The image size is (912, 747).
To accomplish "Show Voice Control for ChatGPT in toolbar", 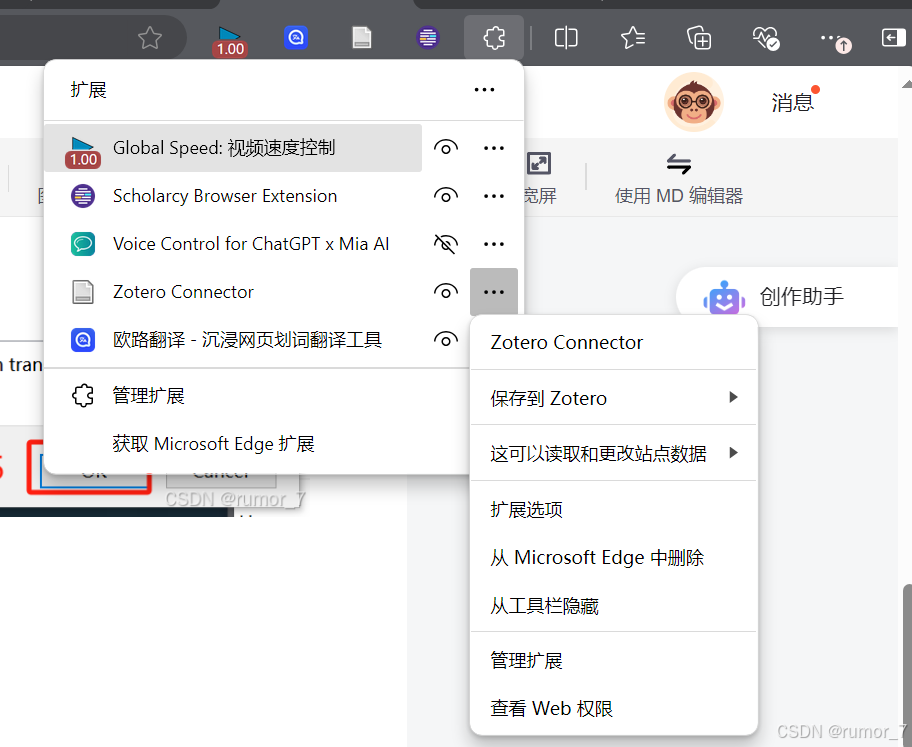I will (x=446, y=244).
